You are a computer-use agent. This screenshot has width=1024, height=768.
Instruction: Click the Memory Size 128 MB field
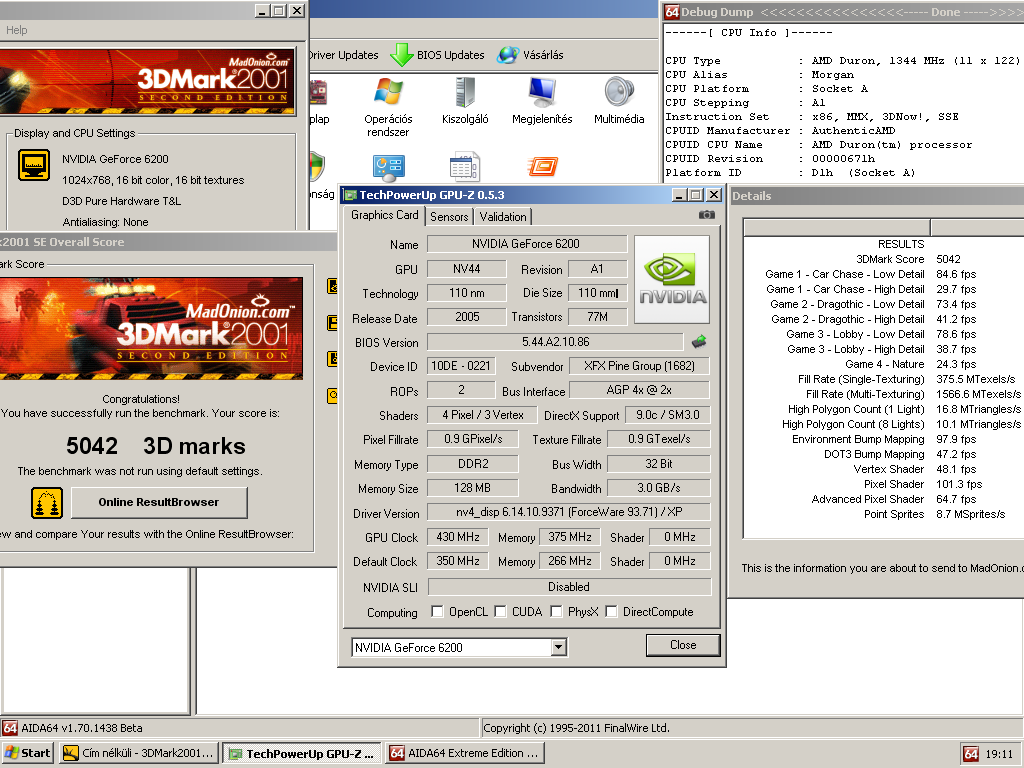[x=472, y=488]
